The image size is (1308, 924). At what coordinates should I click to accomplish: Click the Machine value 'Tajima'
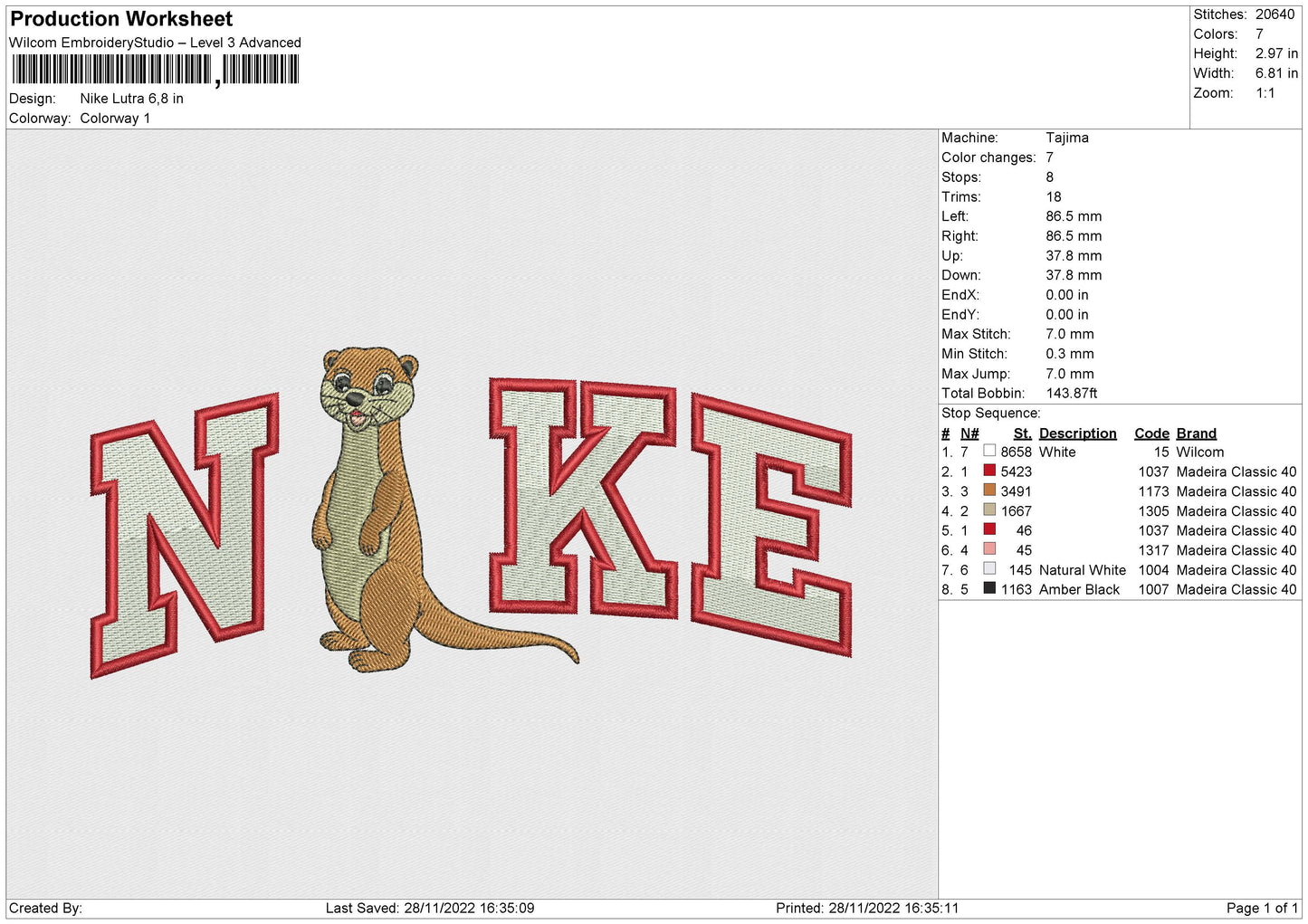1066,138
